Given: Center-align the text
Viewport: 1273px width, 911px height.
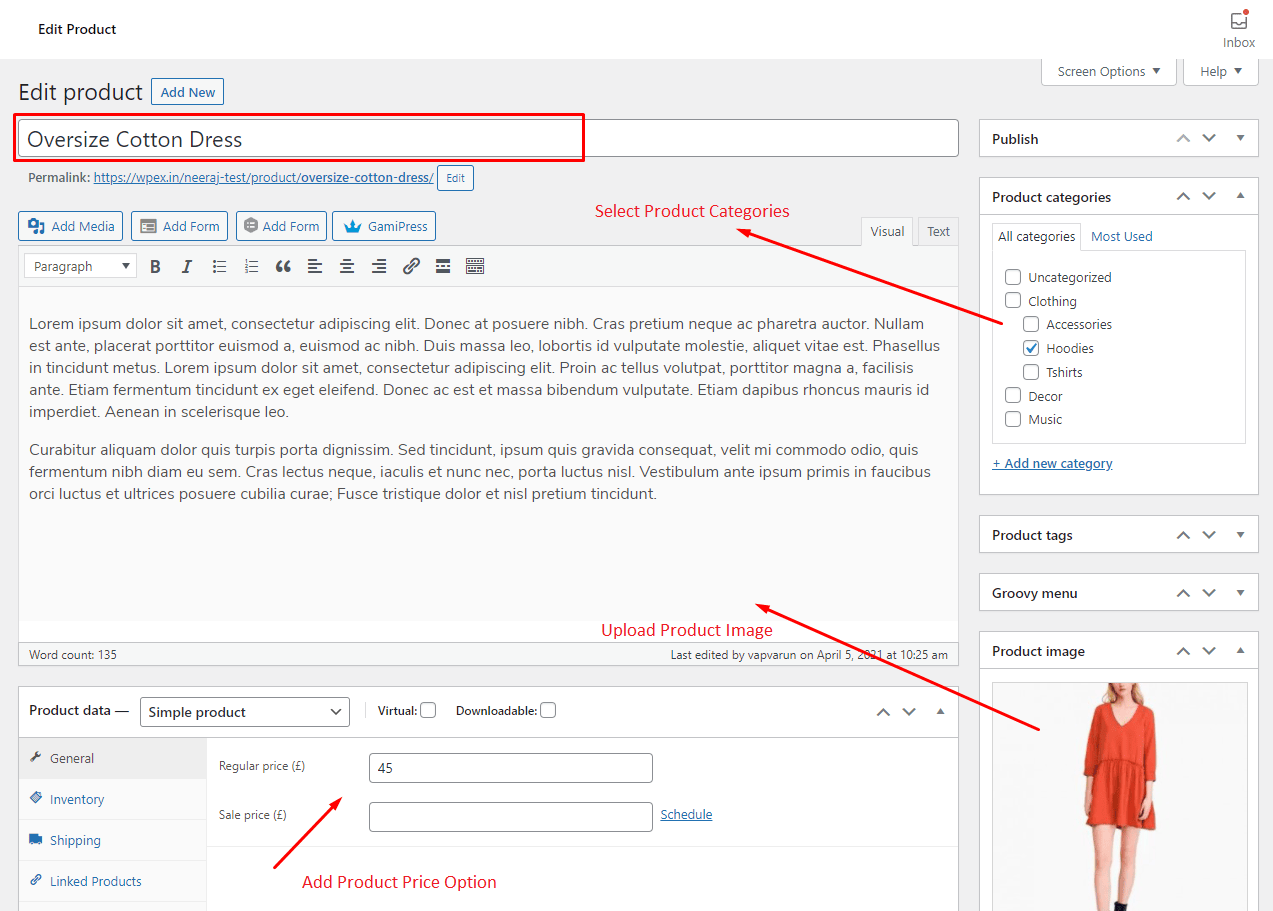Looking at the screenshot, I should pyautogui.click(x=347, y=266).
